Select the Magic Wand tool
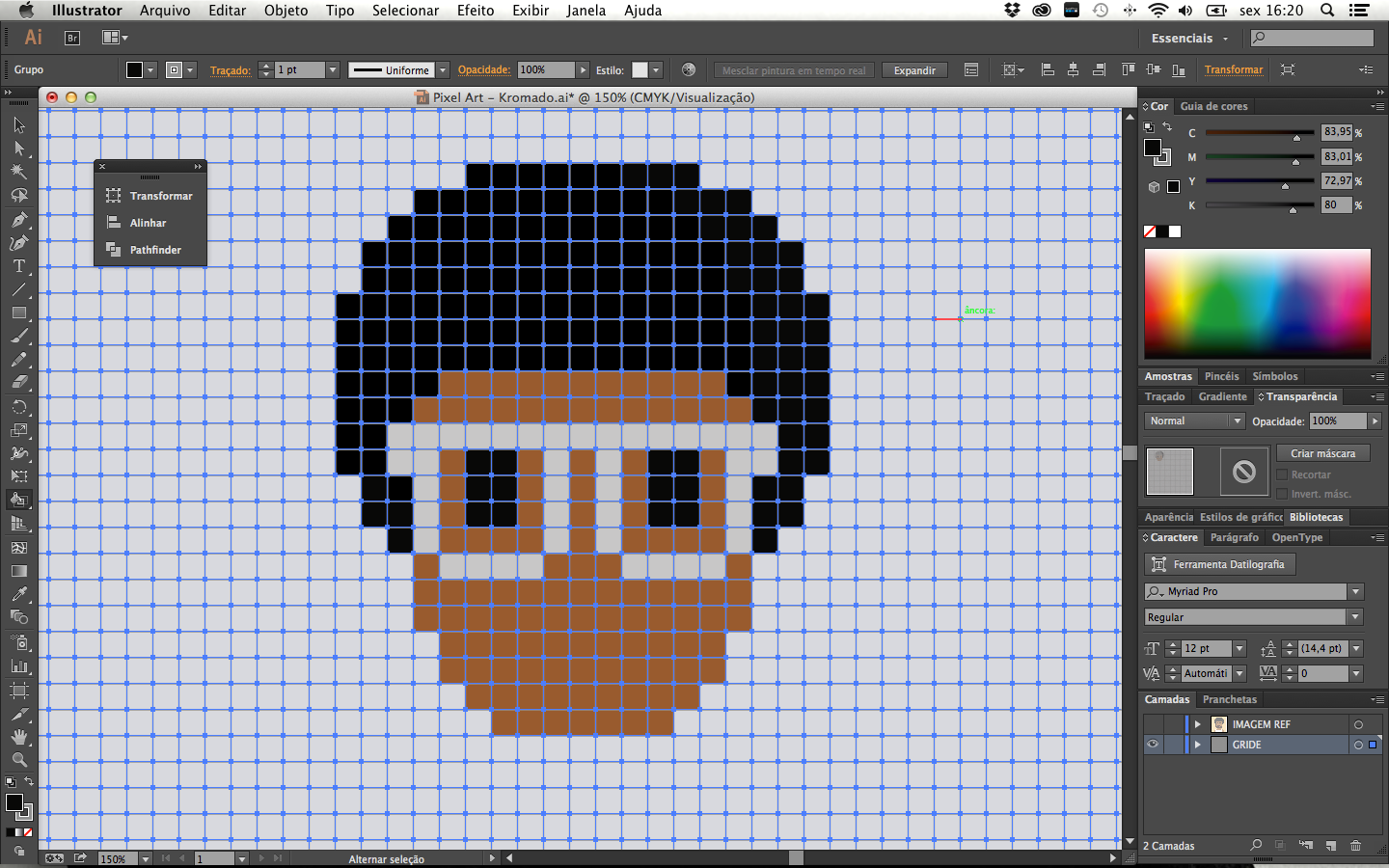 19,172
